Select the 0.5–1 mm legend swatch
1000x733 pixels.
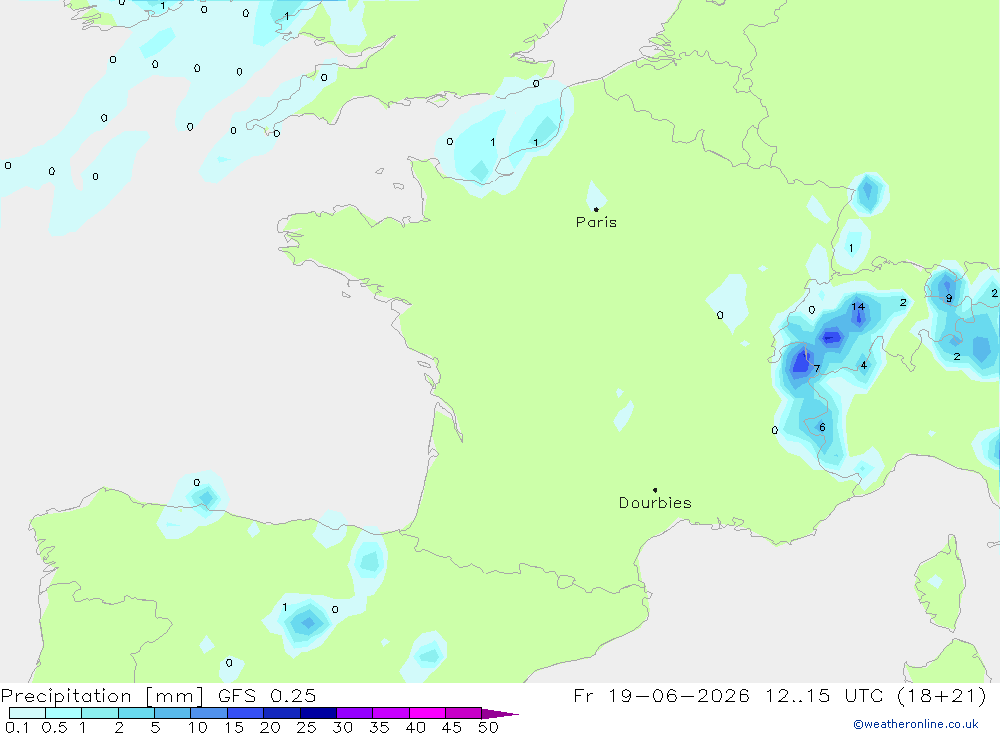(64, 713)
